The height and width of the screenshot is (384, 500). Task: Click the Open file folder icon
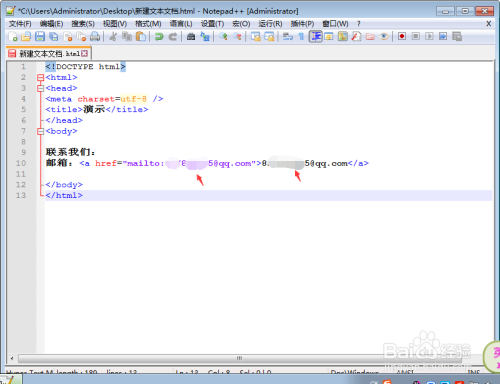point(26,36)
